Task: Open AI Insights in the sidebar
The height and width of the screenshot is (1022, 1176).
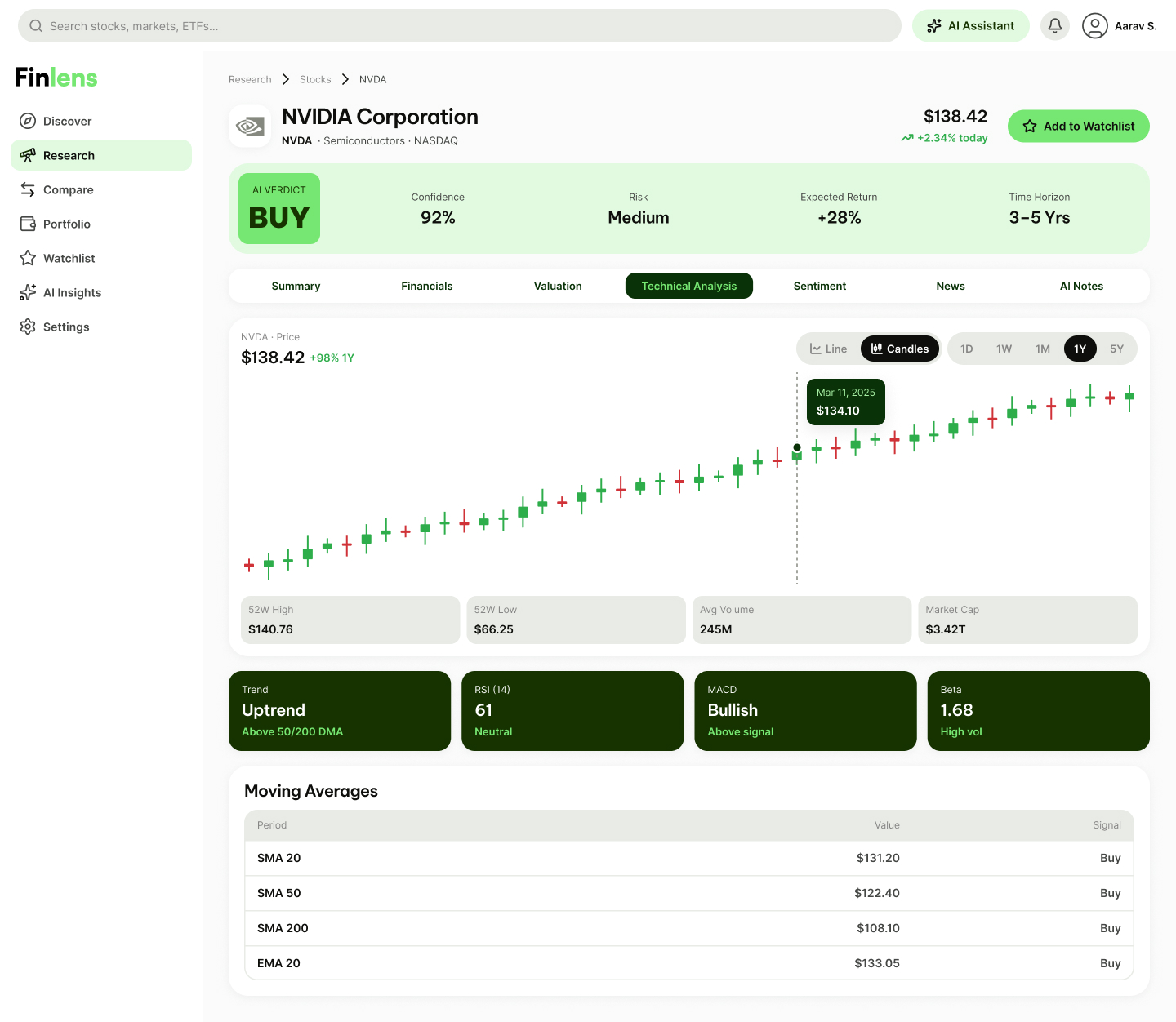Action: [101, 292]
